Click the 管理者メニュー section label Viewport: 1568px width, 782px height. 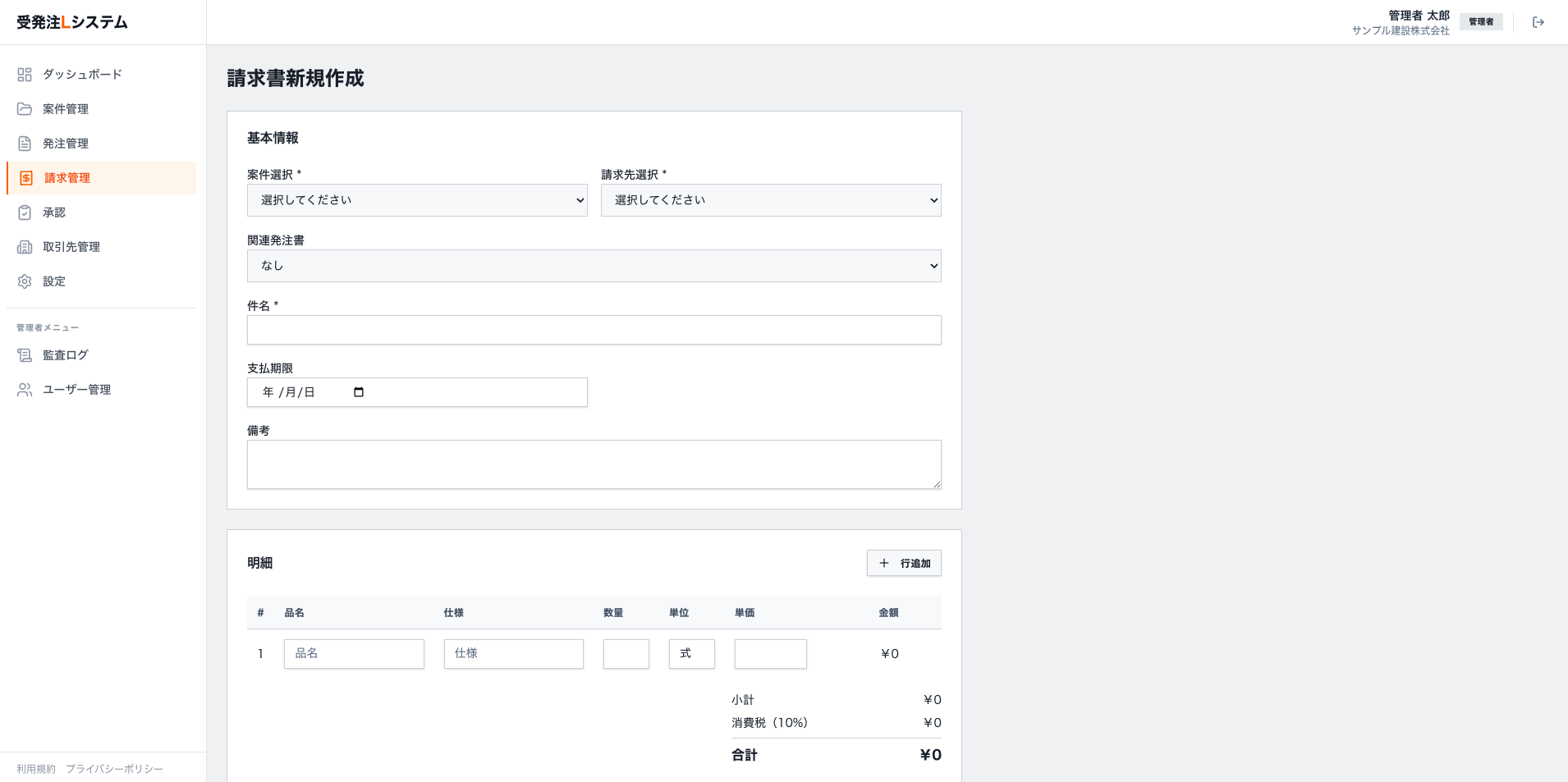[x=48, y=327]
